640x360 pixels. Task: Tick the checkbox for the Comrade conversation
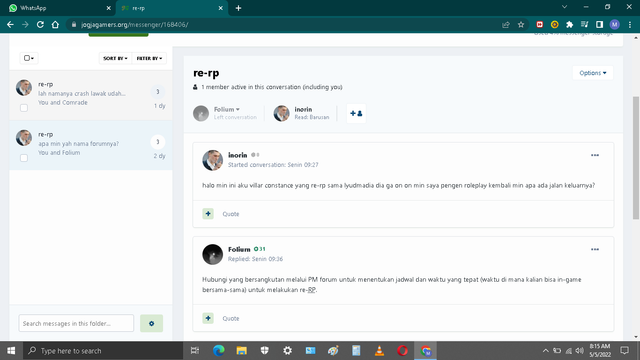click(24, 108)
